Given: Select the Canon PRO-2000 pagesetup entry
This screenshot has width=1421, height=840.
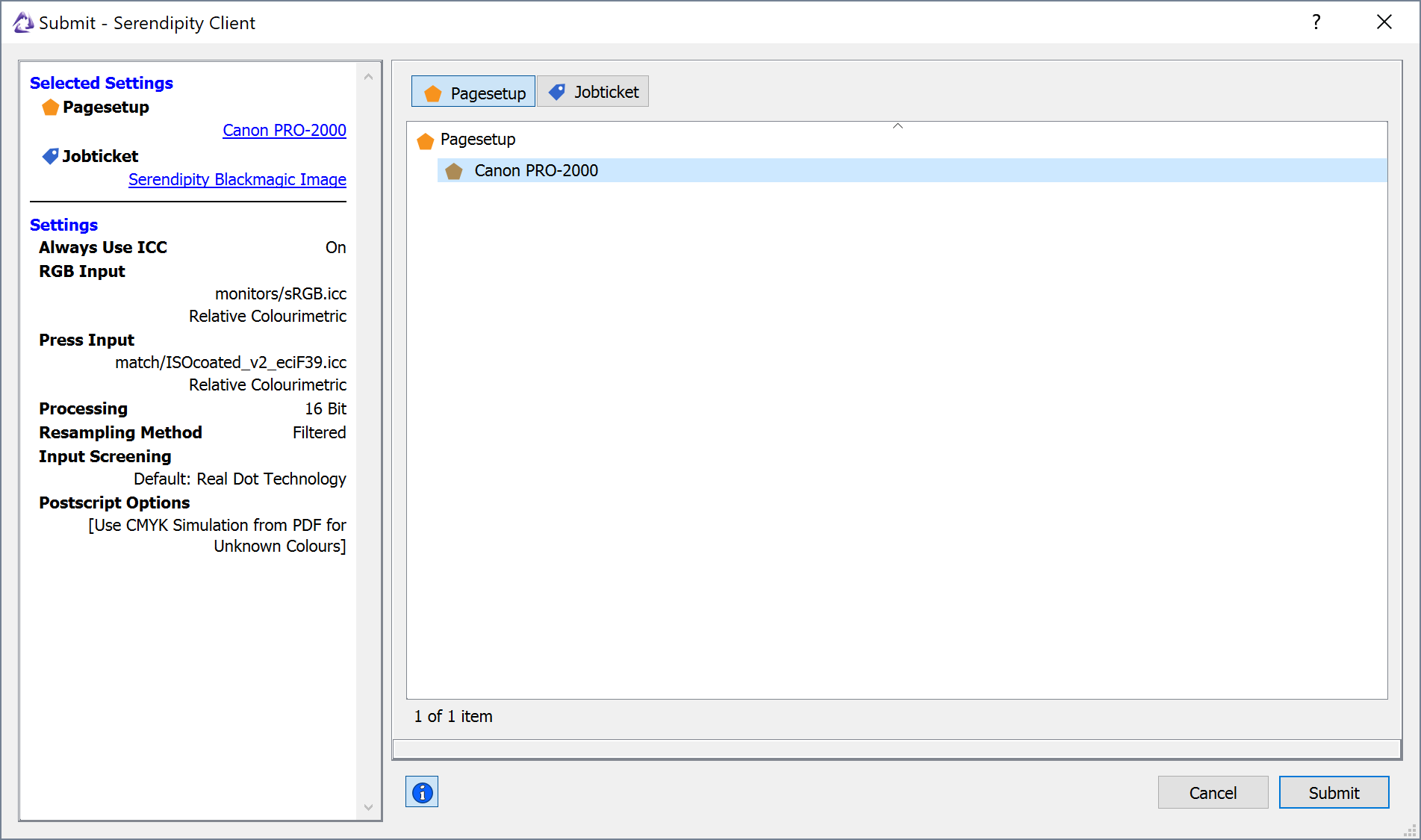Looking at the screenshot, I should tap(536, 170).
